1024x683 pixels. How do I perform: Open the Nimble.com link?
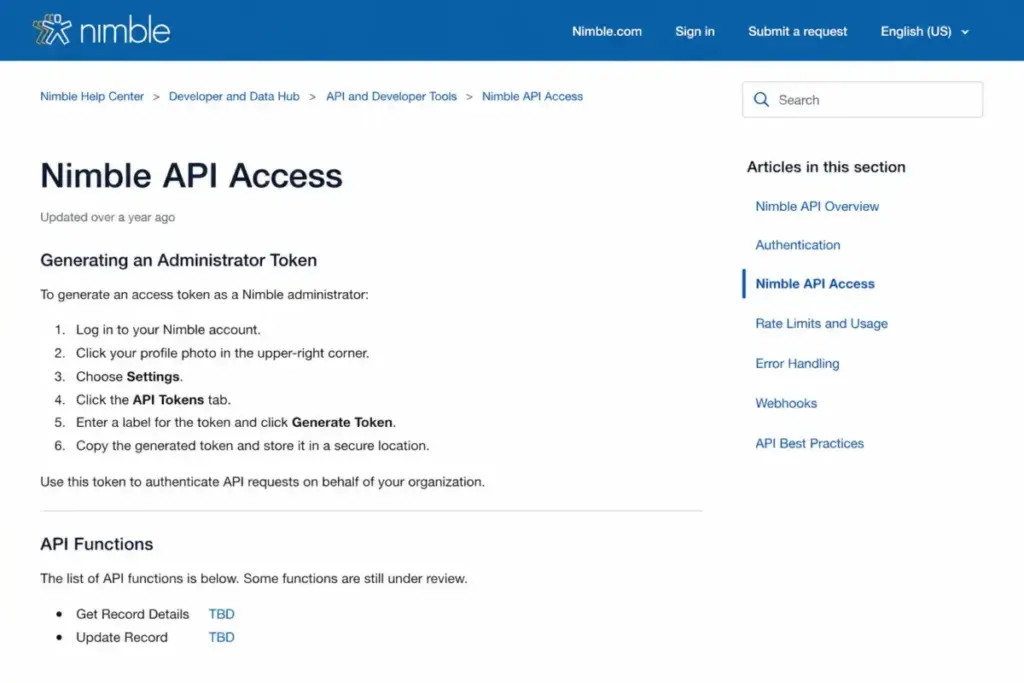coord(607,31)
